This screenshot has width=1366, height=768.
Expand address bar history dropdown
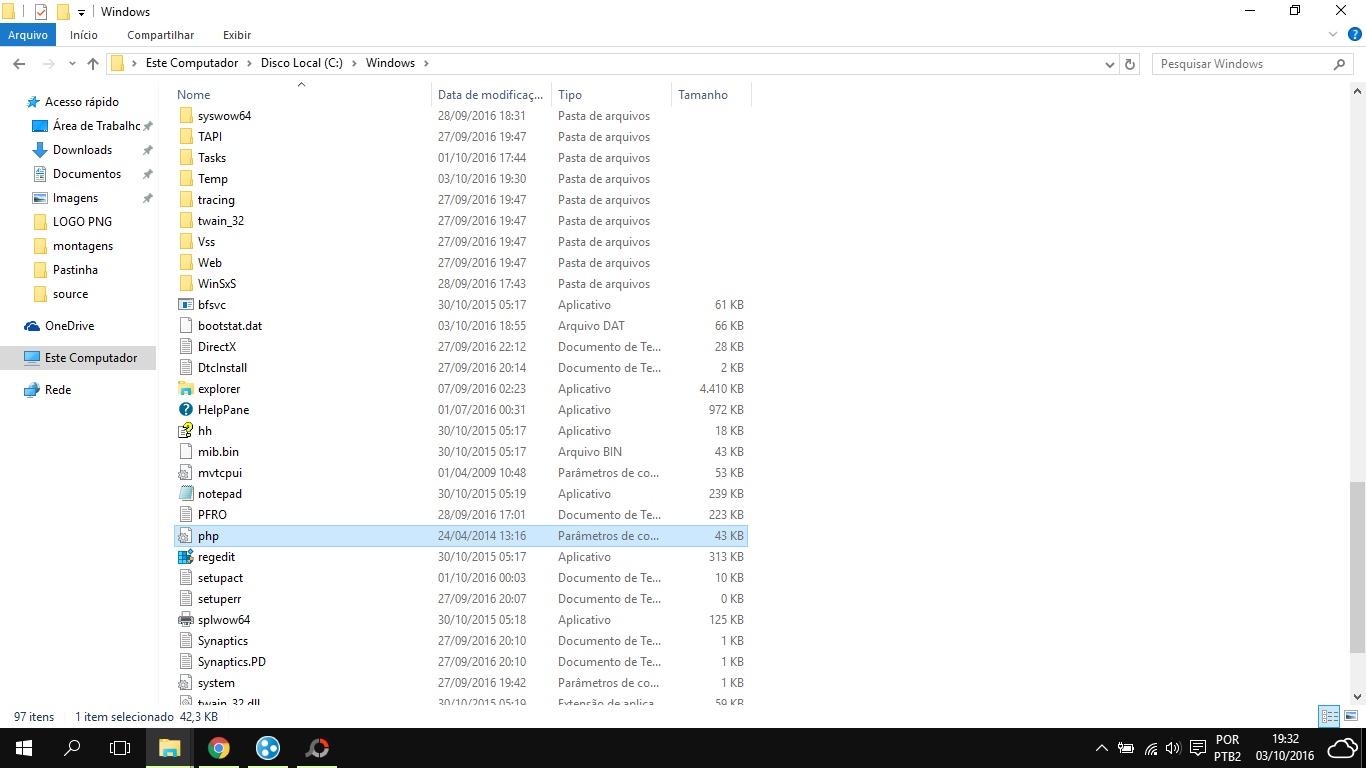click(x=1109, y=64)
